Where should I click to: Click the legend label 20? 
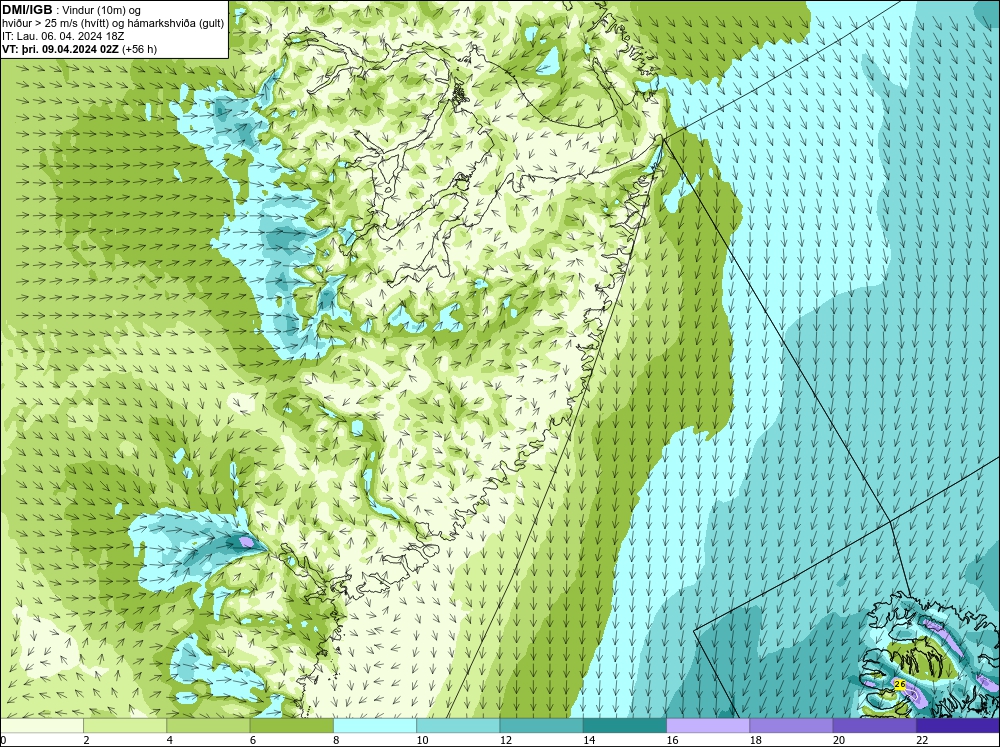pos(839,740)
